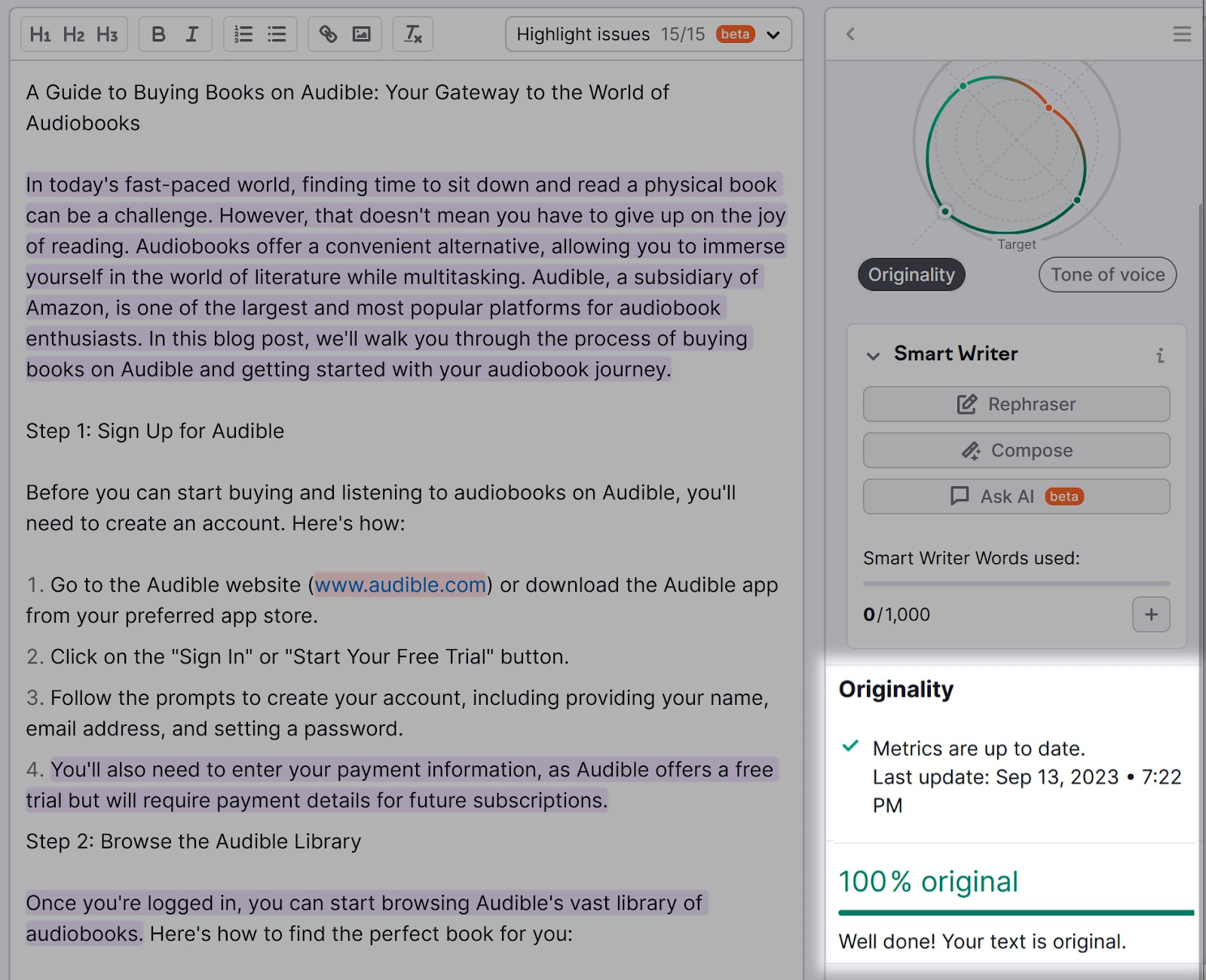Click the Smart Writer info icon
Image resolution: width=1206 pixels, height=980 pixels.
click(x=1161, y=354)
